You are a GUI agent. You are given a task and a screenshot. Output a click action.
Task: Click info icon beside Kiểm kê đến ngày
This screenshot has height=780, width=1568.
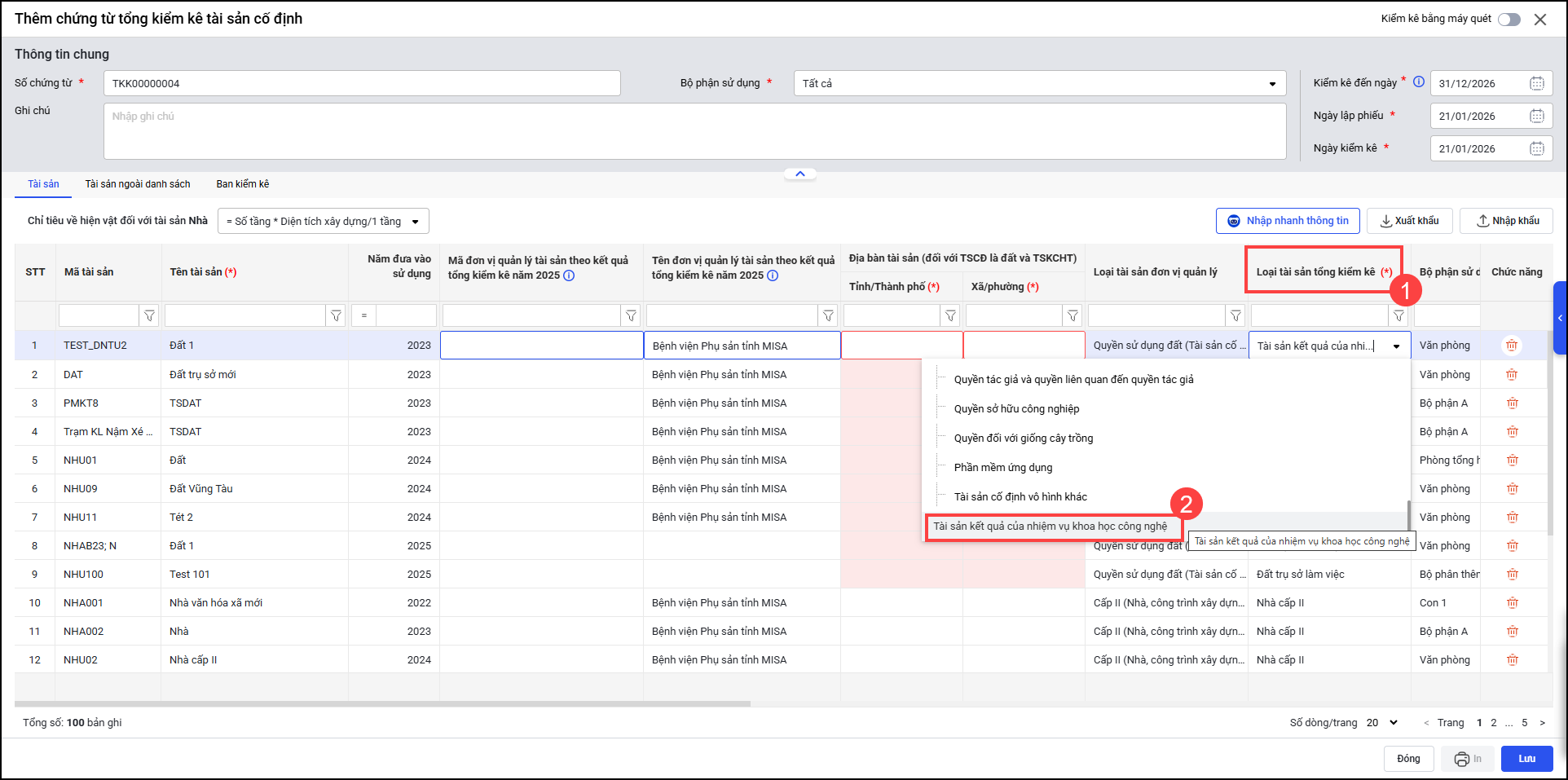coord(1419,82)
